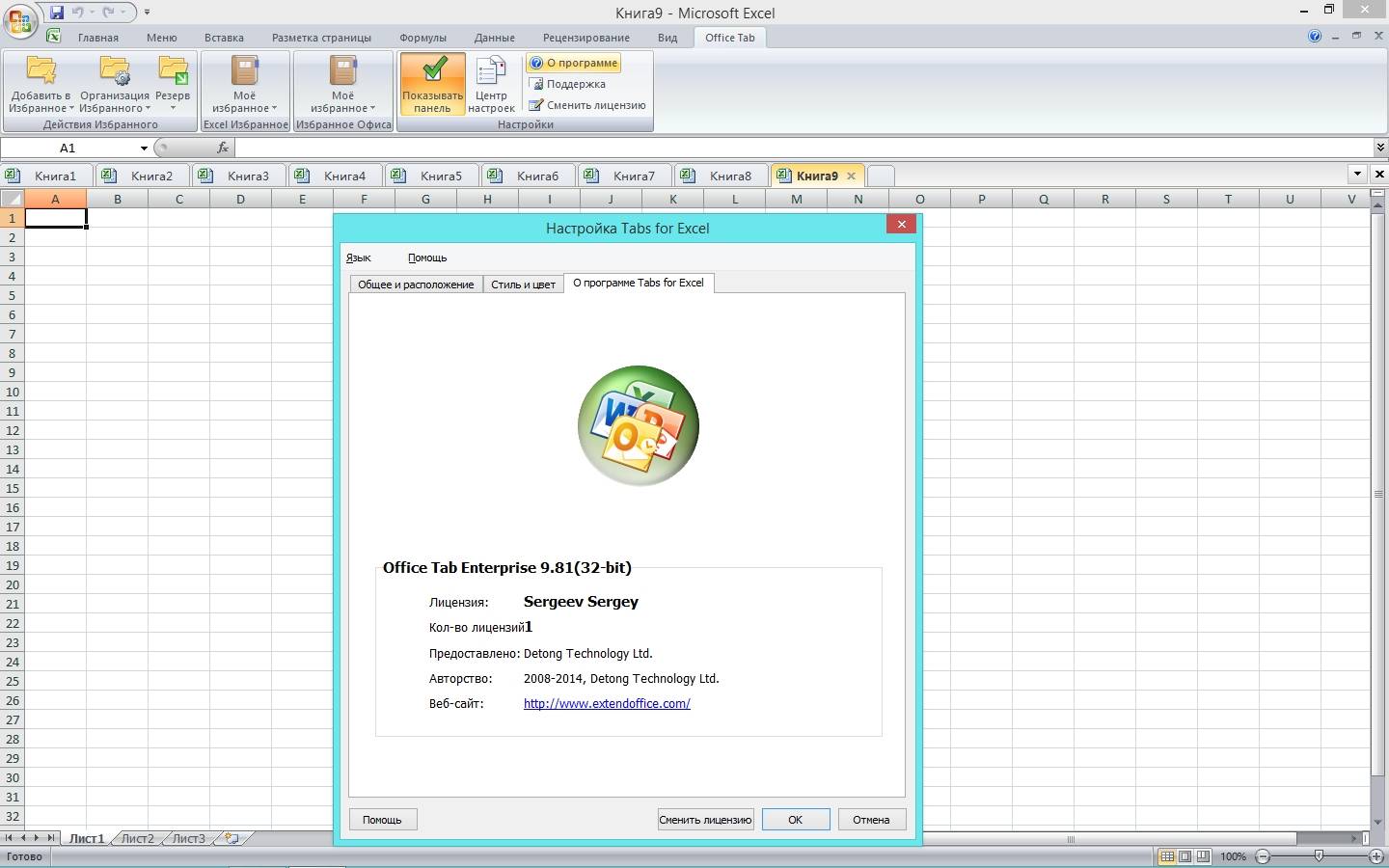The width and height of the screenshot is (1389, 868).
Task: Click Добавить в Избранное icon
Action: 41,83
